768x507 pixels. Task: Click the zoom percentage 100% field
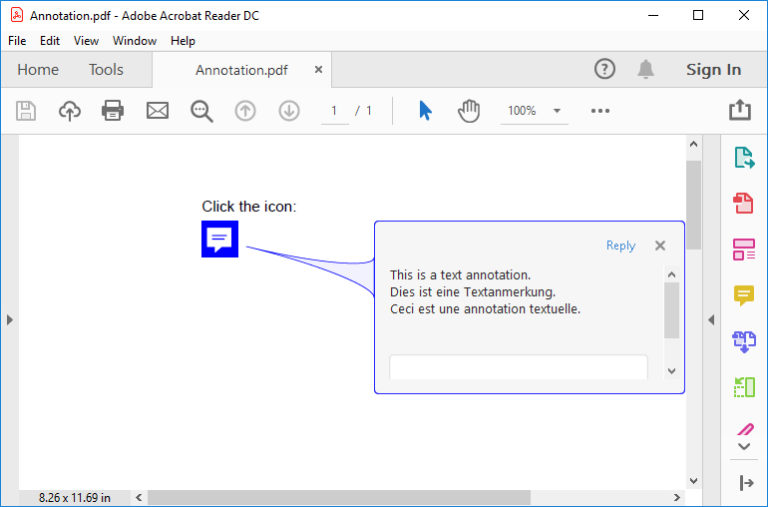[522, 111]
